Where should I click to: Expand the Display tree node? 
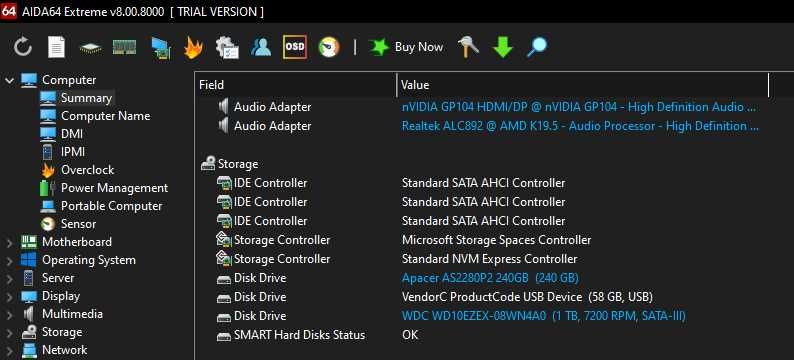[x=9, y=297]
